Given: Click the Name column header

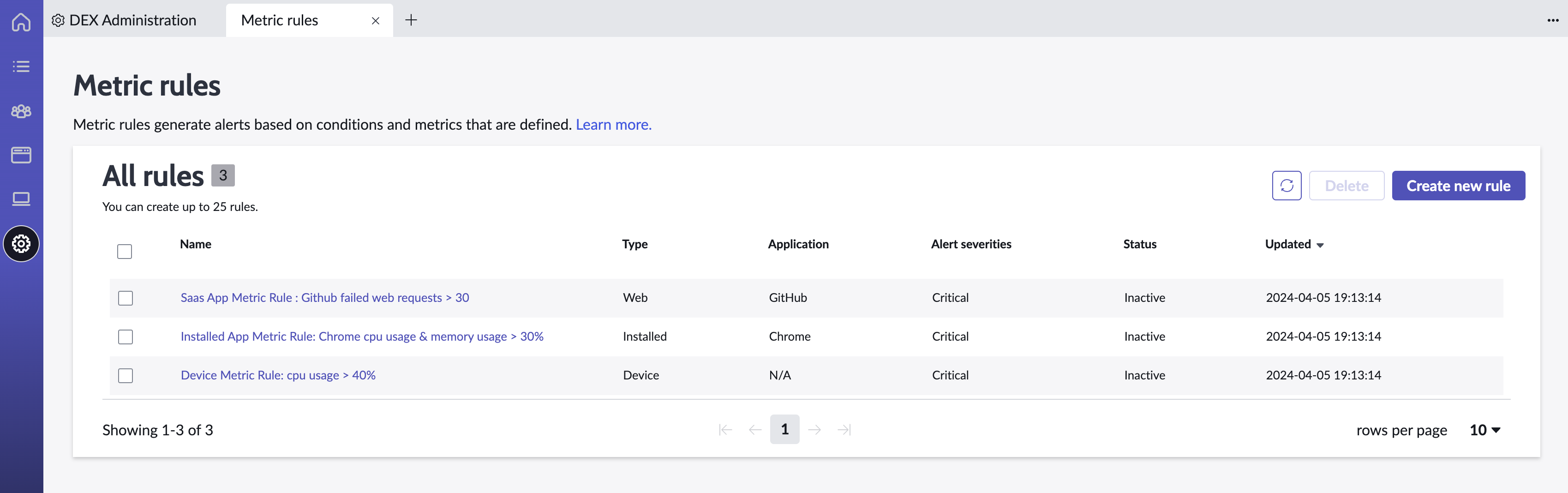Looking at the screenshot, I should pyautogui.click(x=195, y=244).
